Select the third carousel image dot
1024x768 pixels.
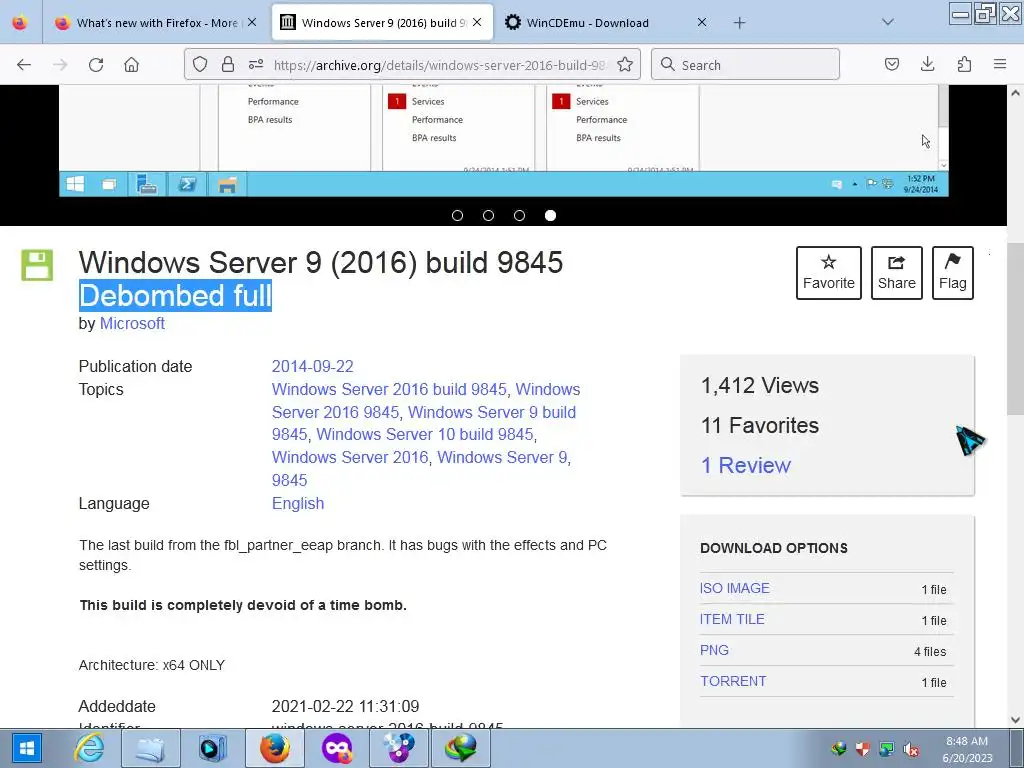point(519,216)
